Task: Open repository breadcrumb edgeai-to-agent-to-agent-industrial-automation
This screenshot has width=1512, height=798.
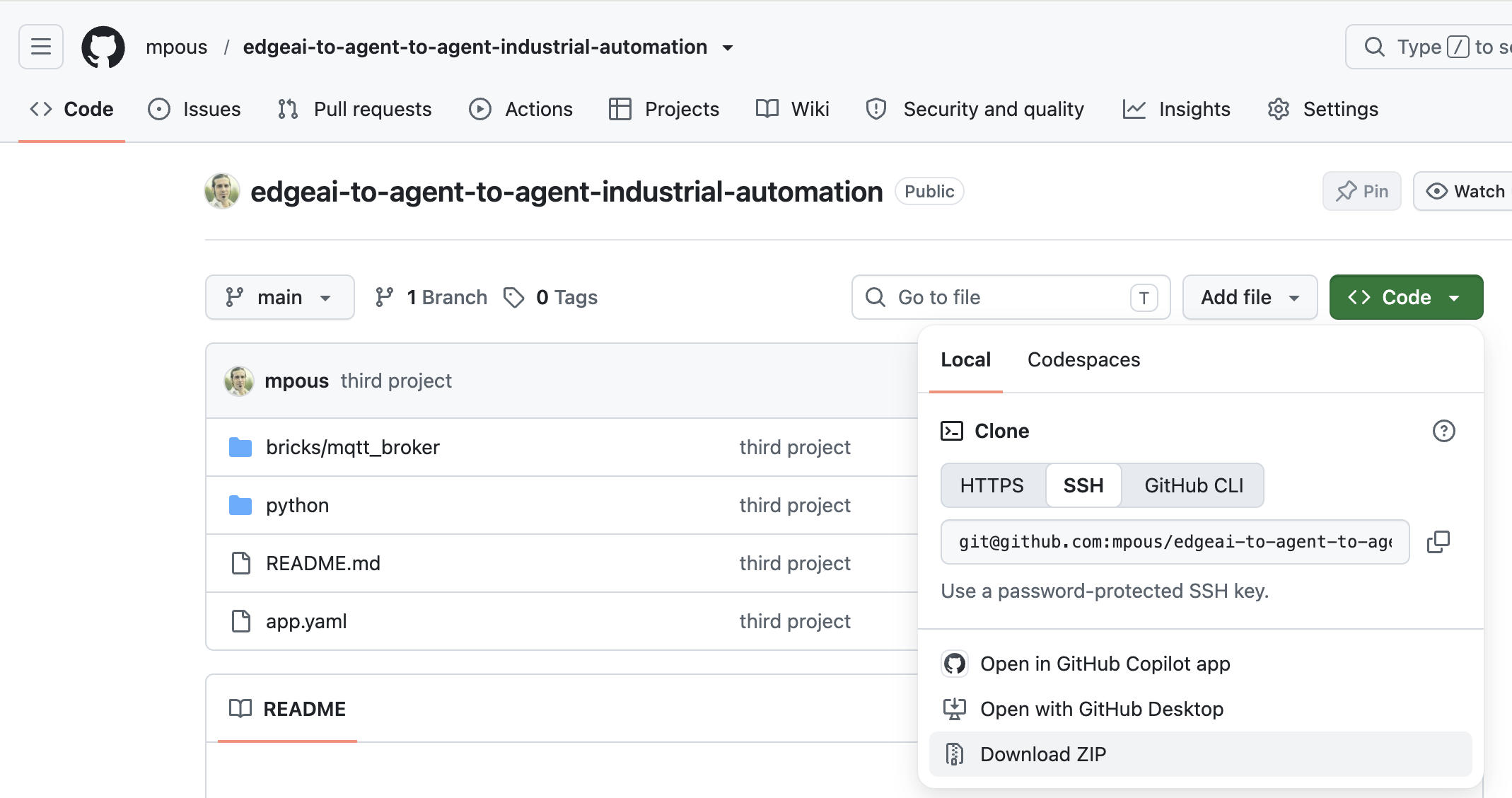Action: pos(475,47)
